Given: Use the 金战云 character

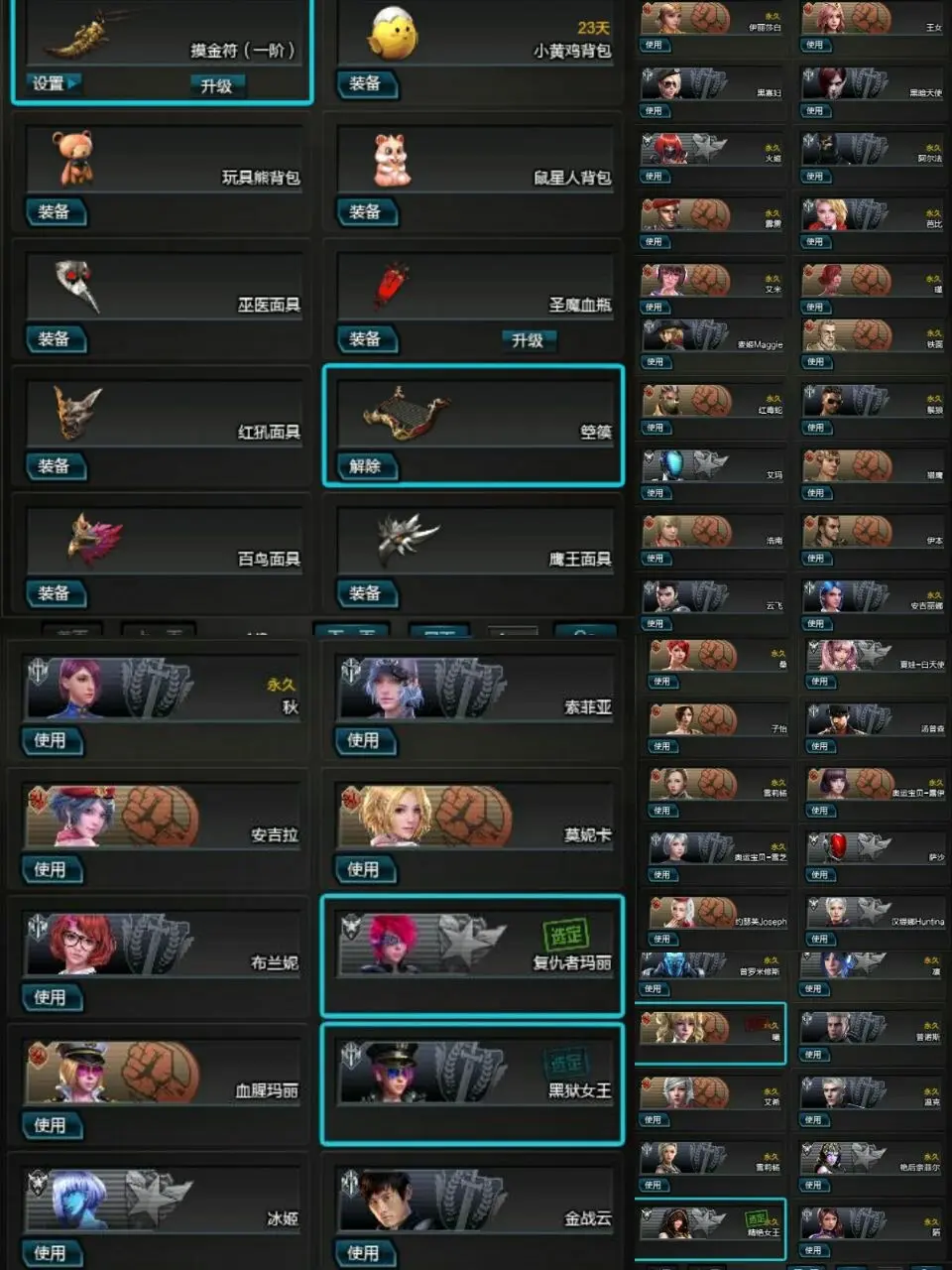Looking at the screenshot, I should (x=365, y=1253).
